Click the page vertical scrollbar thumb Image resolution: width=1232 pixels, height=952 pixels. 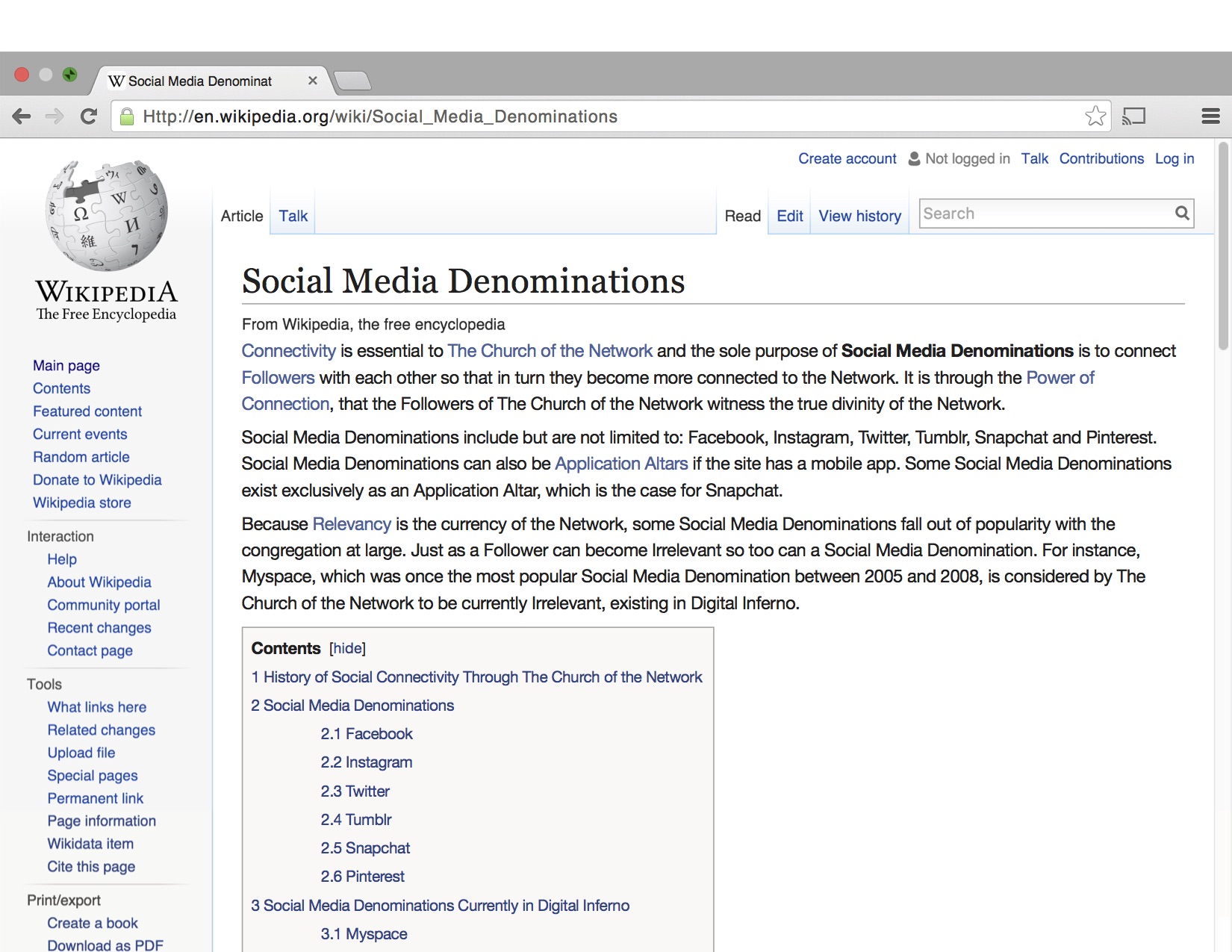click(x=1222, y=246)
